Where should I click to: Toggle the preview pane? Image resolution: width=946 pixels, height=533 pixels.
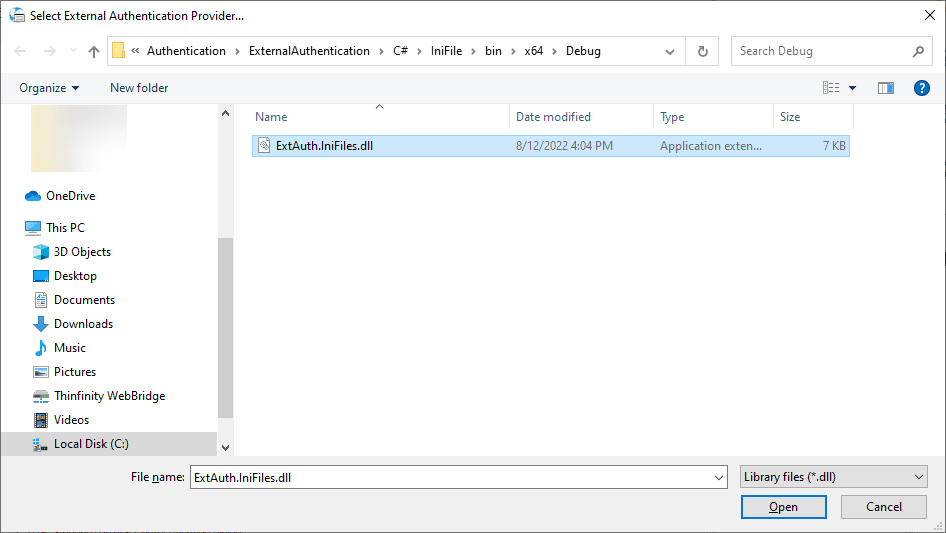886,88
